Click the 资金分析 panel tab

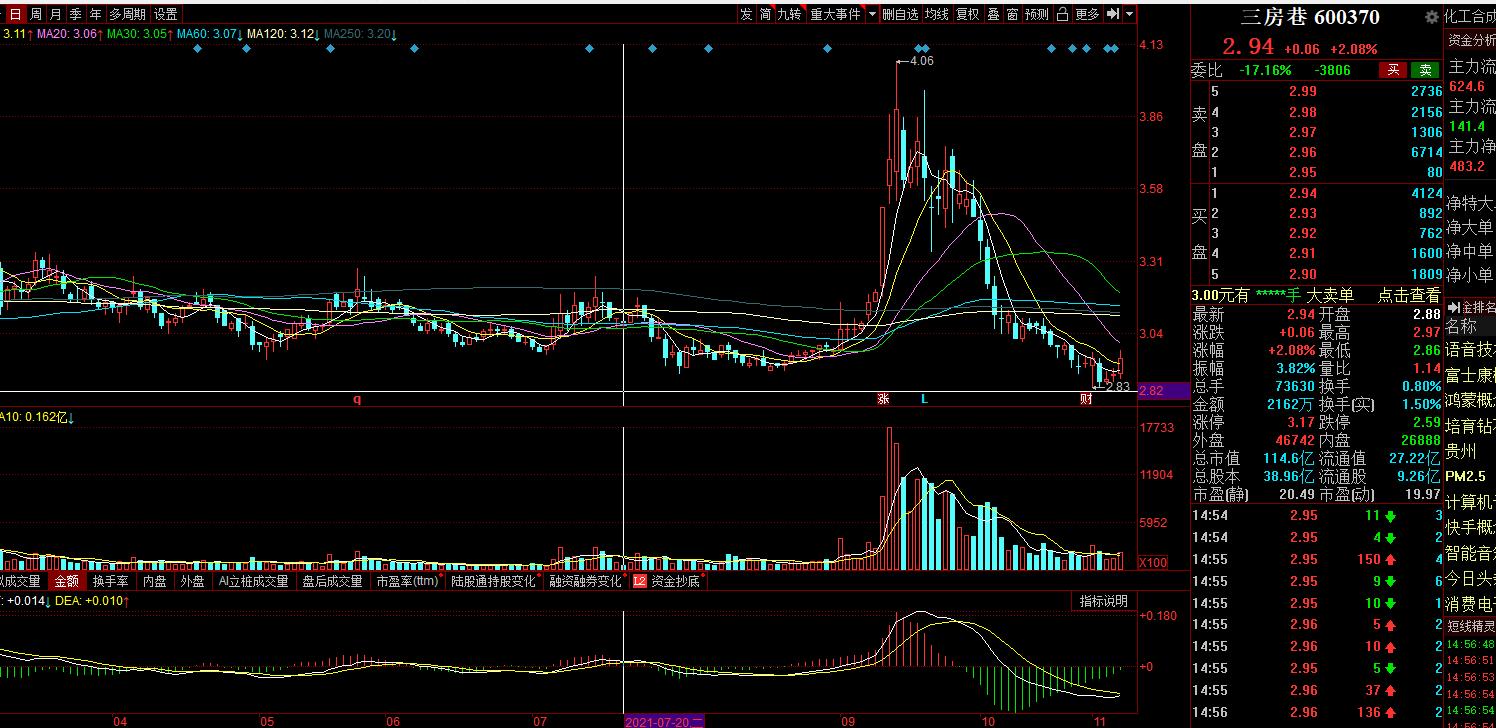point(1472,40)
